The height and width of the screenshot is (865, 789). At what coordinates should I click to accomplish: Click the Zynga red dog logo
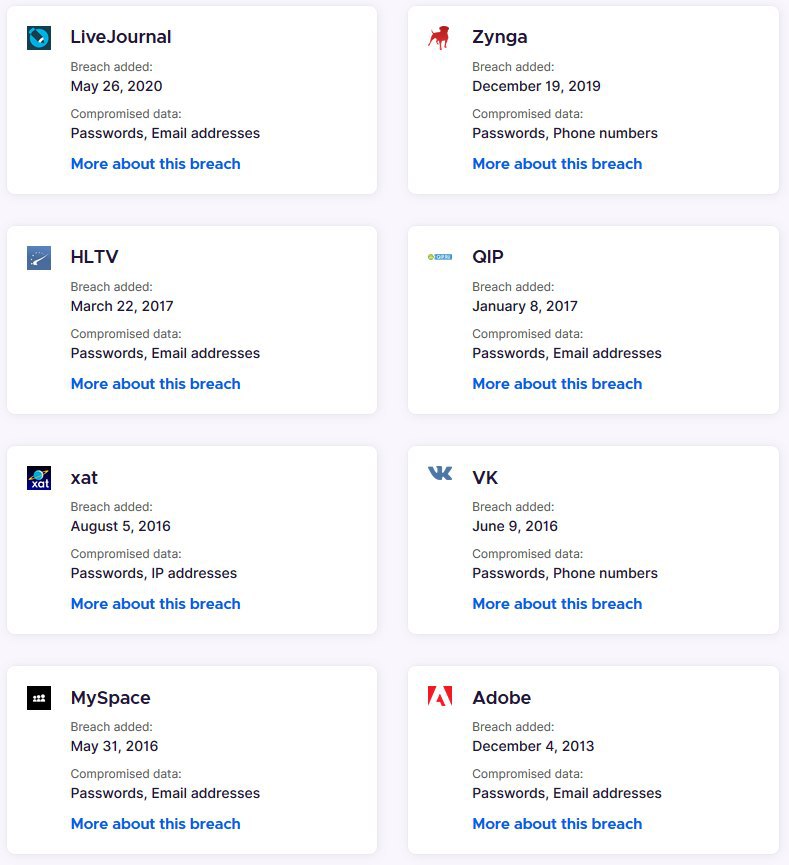tap(440, 38)
